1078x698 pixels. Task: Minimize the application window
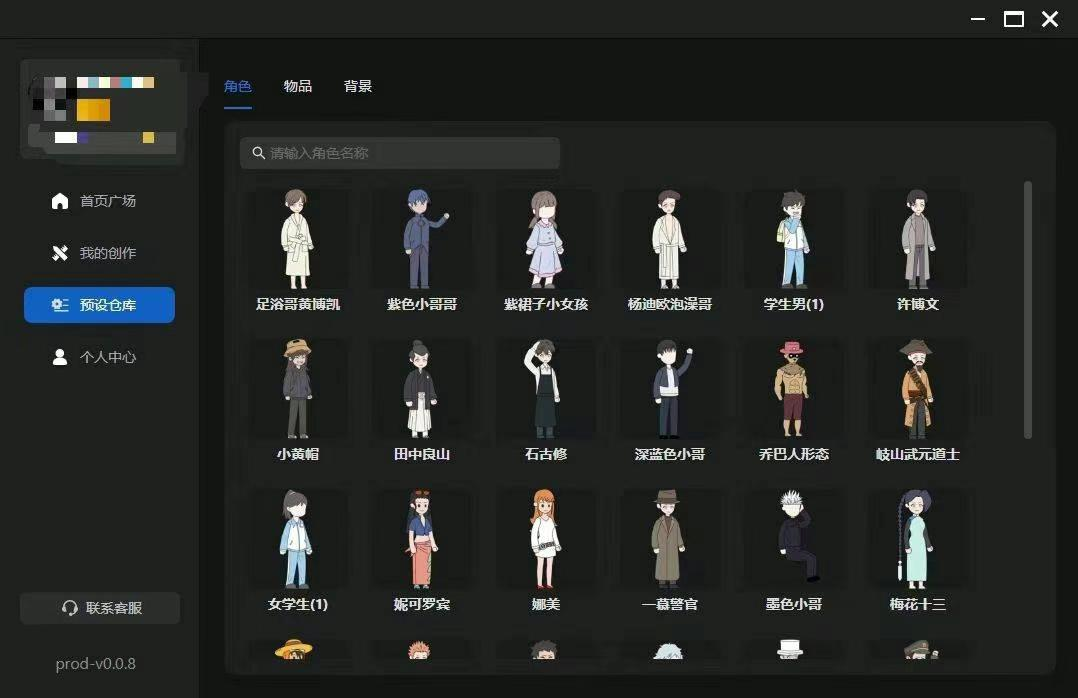tap(978, 19)
